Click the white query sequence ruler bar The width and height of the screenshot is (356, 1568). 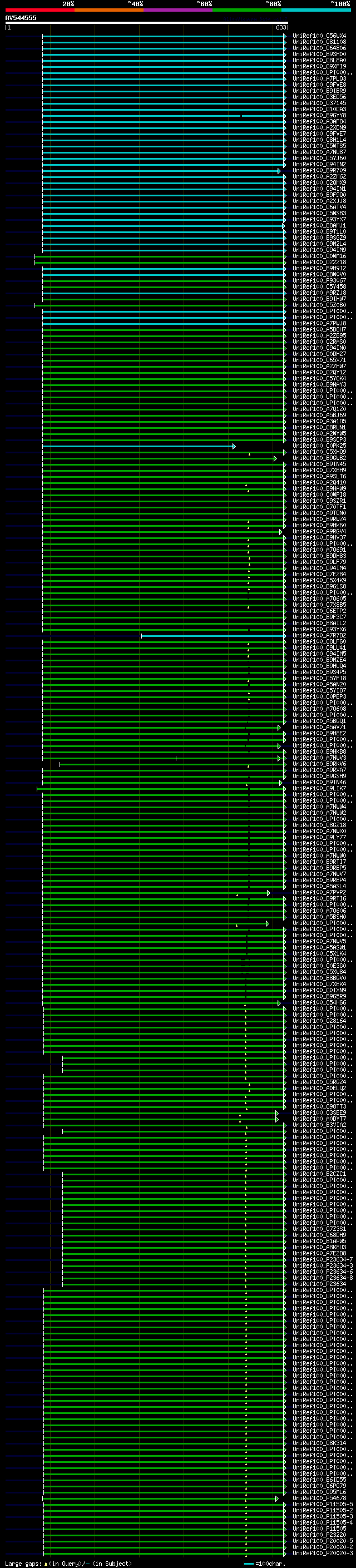point(147,22)
